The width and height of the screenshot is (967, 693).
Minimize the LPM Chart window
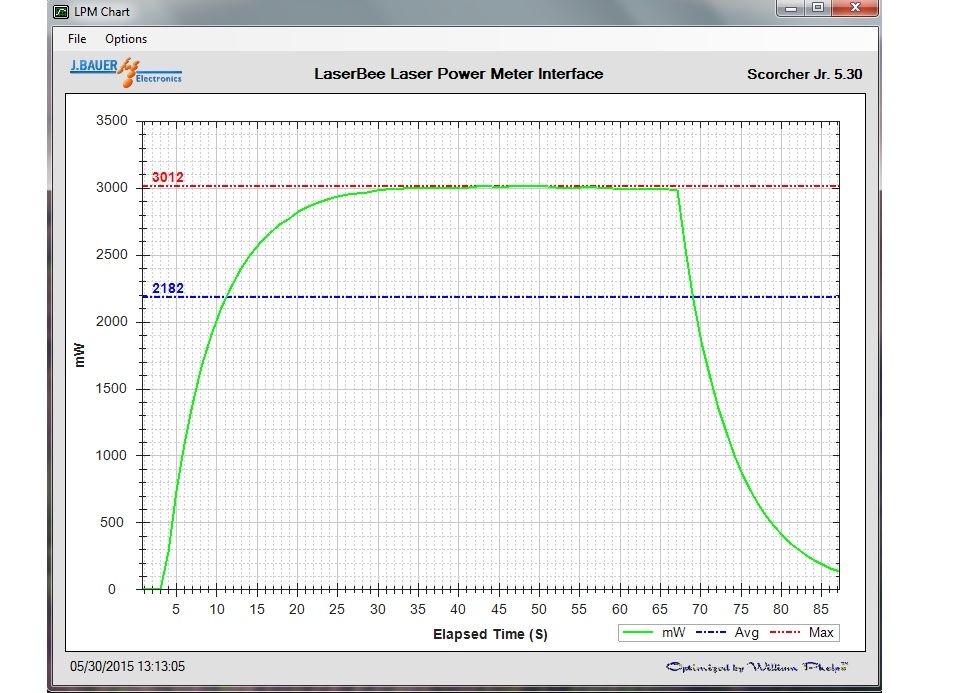[x=791, y=8]
